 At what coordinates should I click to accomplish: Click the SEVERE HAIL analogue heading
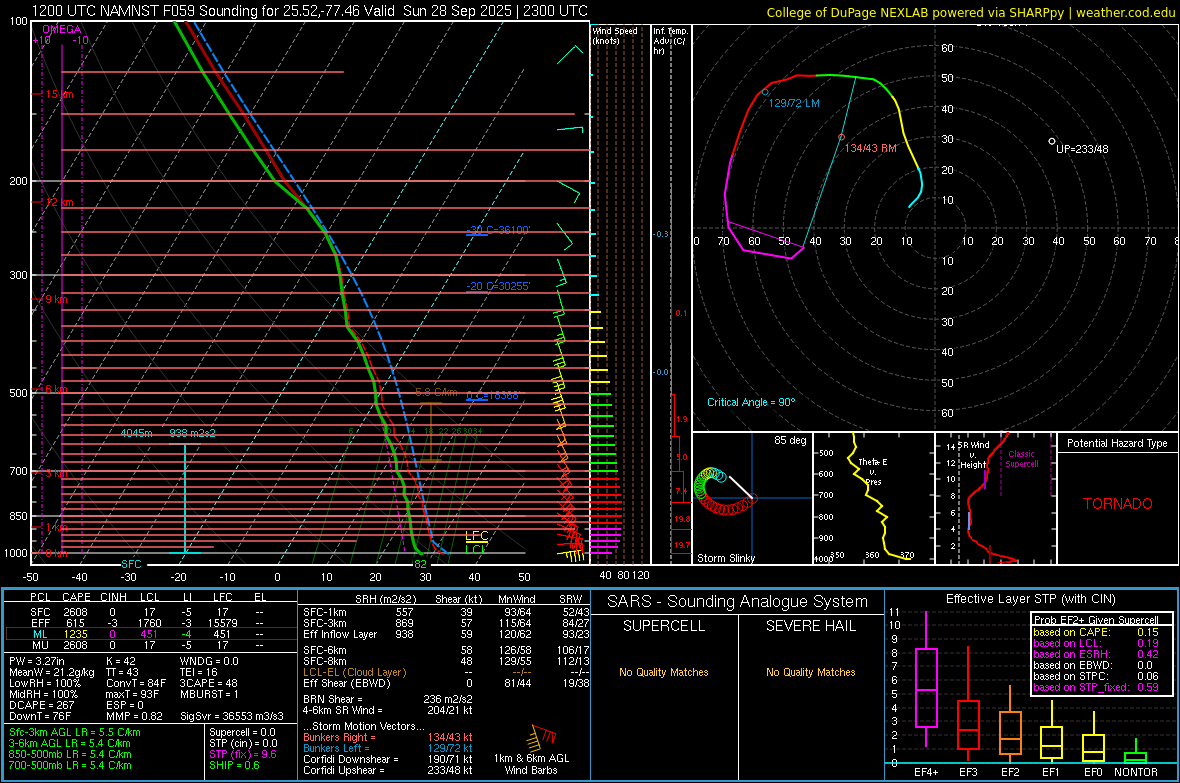pyautogui.click(x=811, y=626)
